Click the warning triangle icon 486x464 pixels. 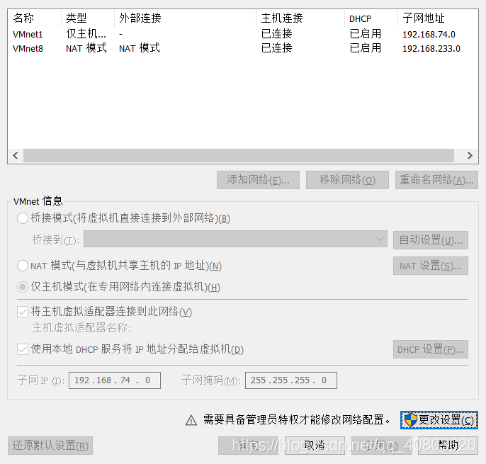pos(191,420)
